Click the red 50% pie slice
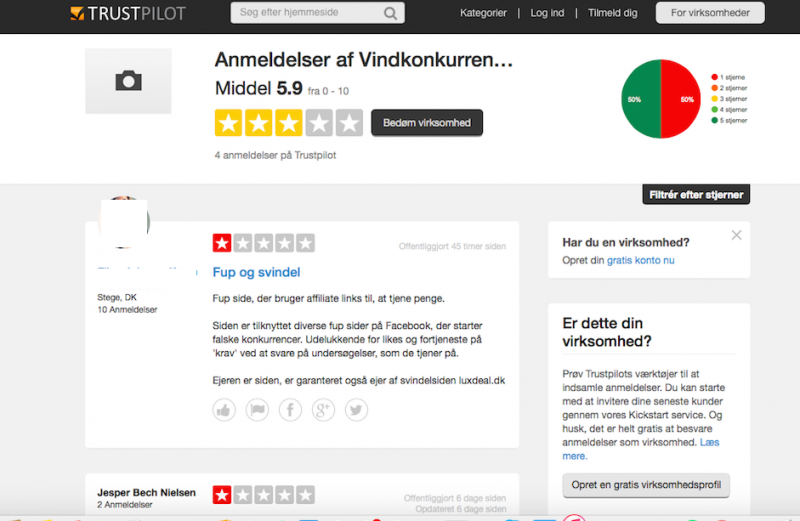Screen dimensions: 800x521 coord(681,99)
